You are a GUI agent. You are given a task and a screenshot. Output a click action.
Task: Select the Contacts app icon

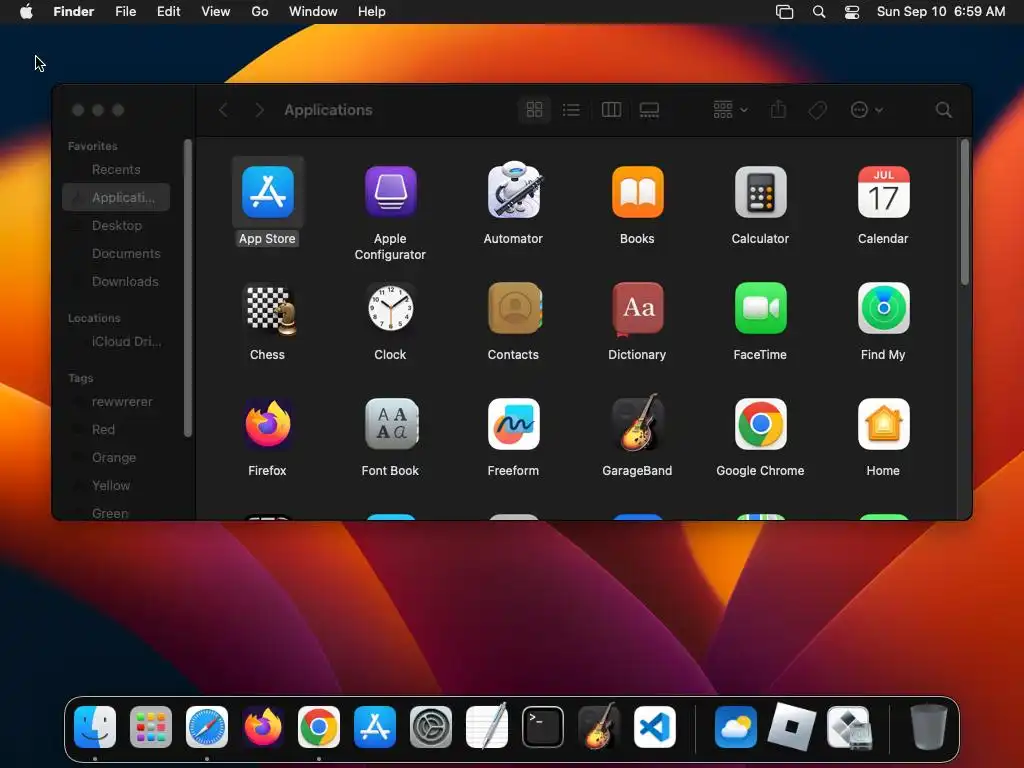[x=515, y=308]
